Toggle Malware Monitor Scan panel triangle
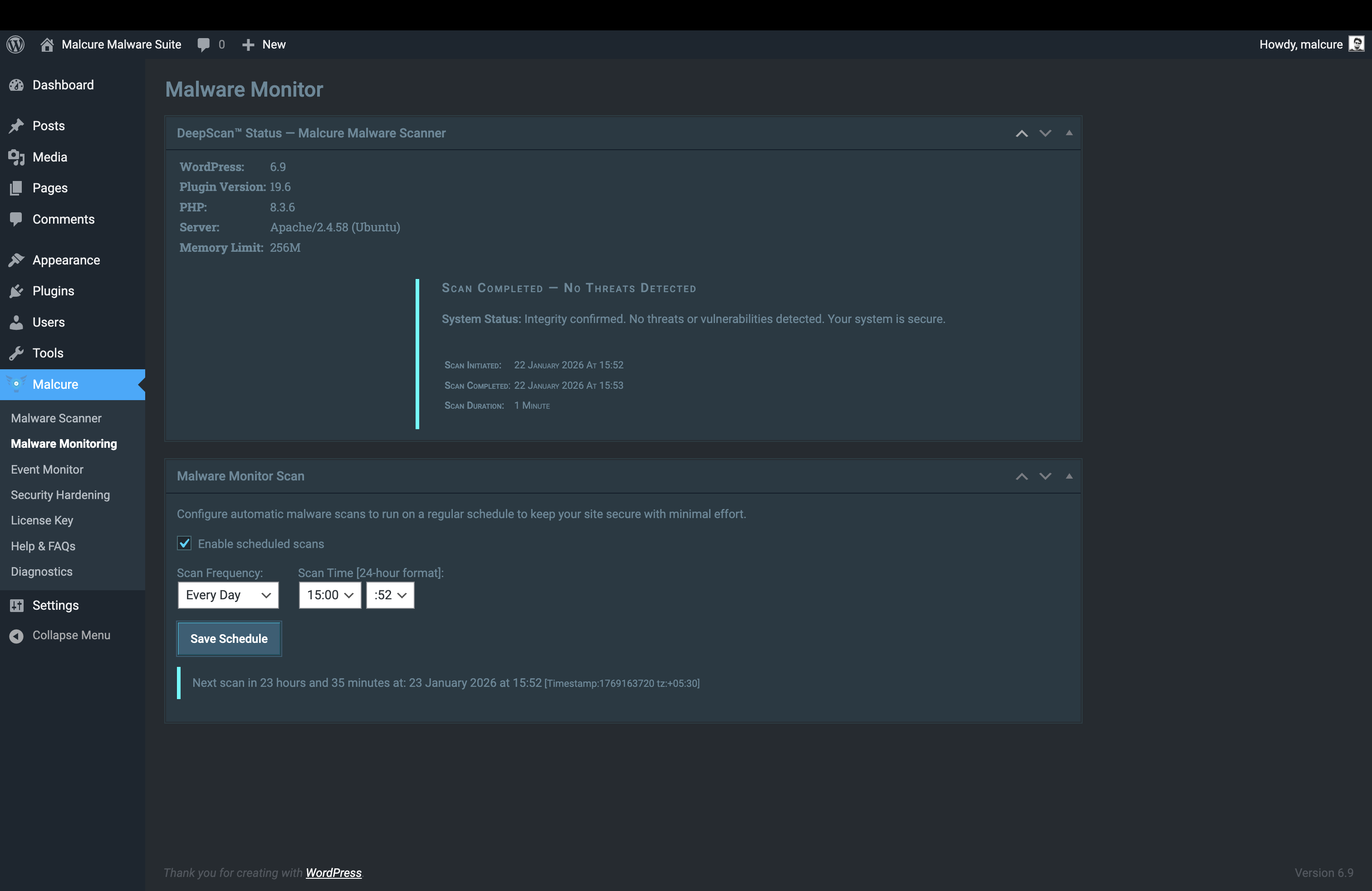This screenshot has height=891, width=1372. (x=1069, y=476)
